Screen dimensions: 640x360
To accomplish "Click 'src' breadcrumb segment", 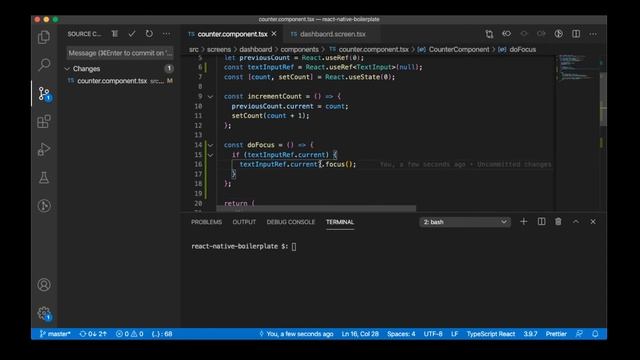I will 193,49.
